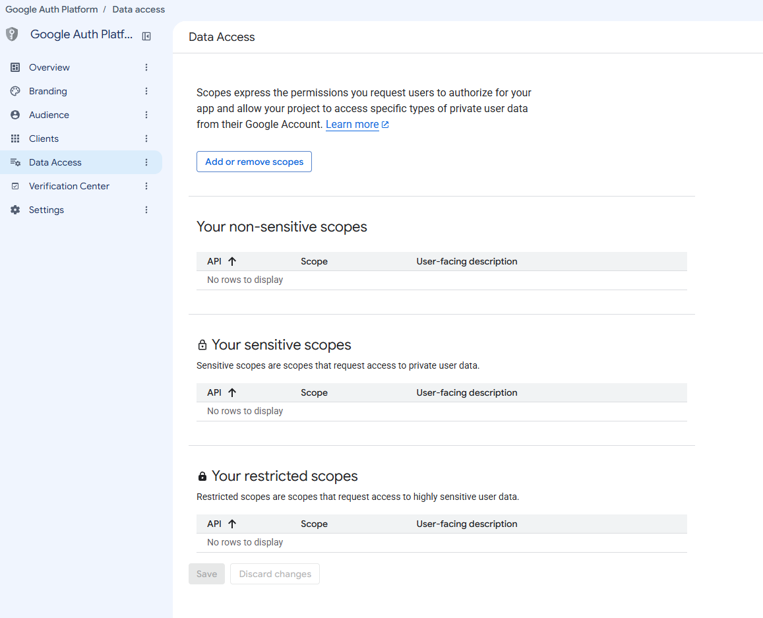Click the Save button
This screenshot has width=763, height=618.
point(207,574)
